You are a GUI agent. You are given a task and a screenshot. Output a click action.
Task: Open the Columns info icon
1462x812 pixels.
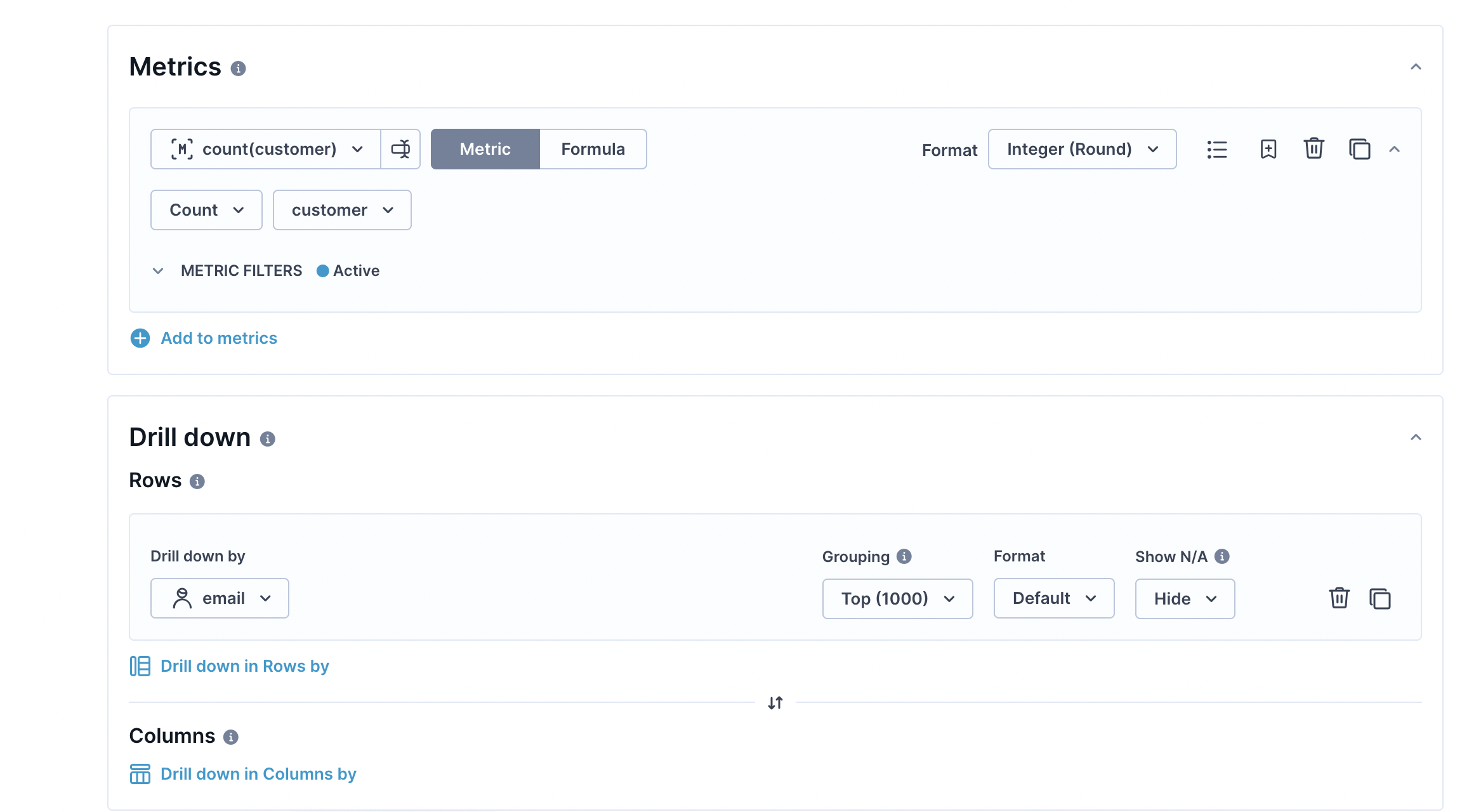[x=231, y=737]
